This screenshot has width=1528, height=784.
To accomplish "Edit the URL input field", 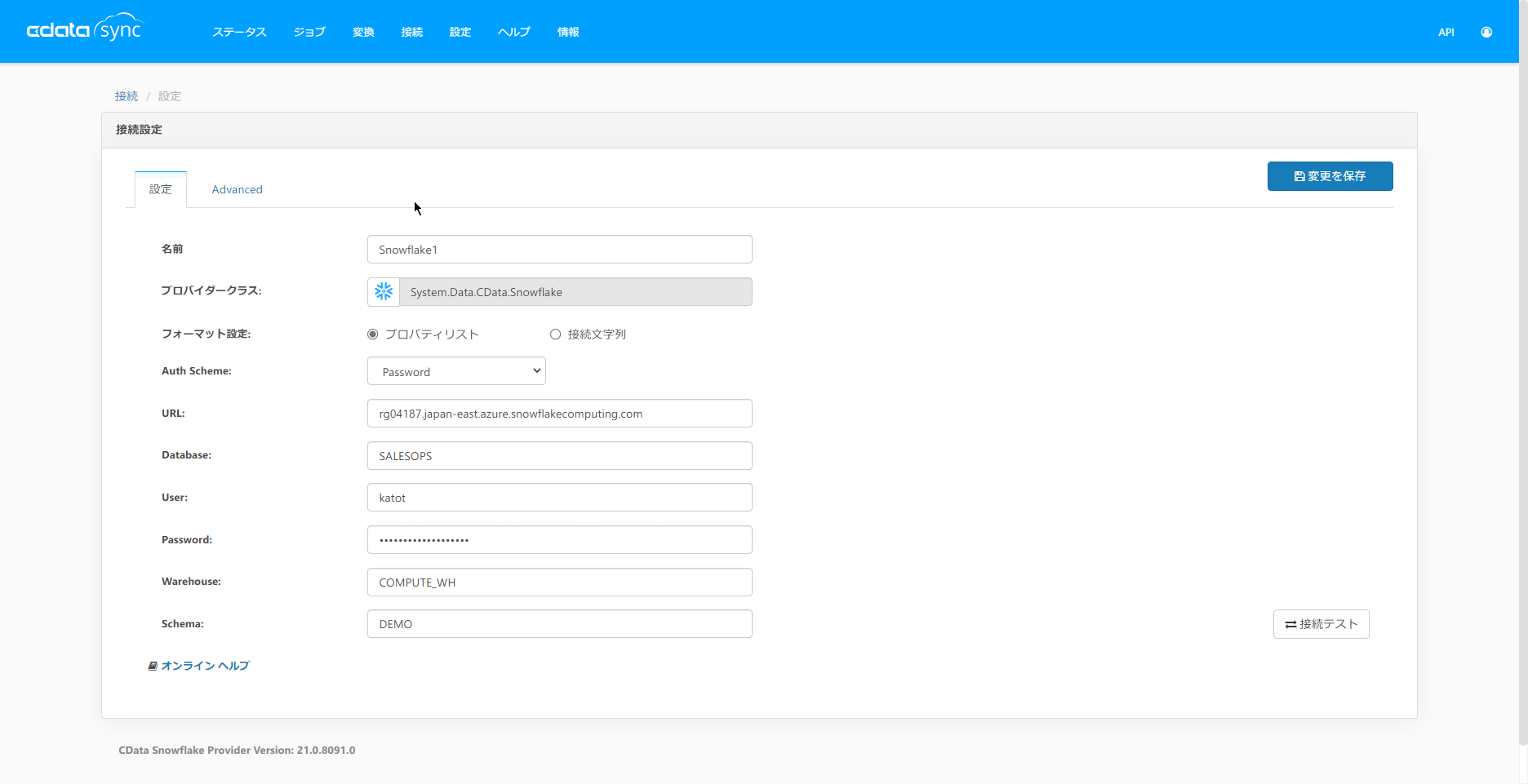I will click(560, 414).
